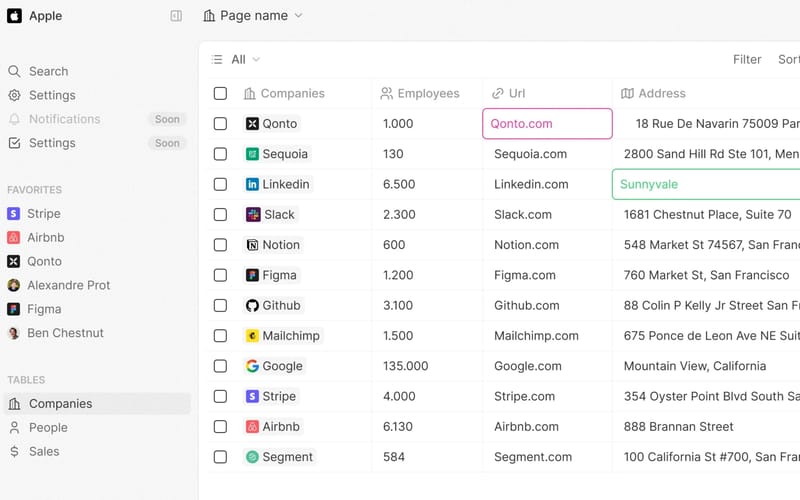
Task: Click the Notion logo in the table
Action: click(x=253, y=245)
